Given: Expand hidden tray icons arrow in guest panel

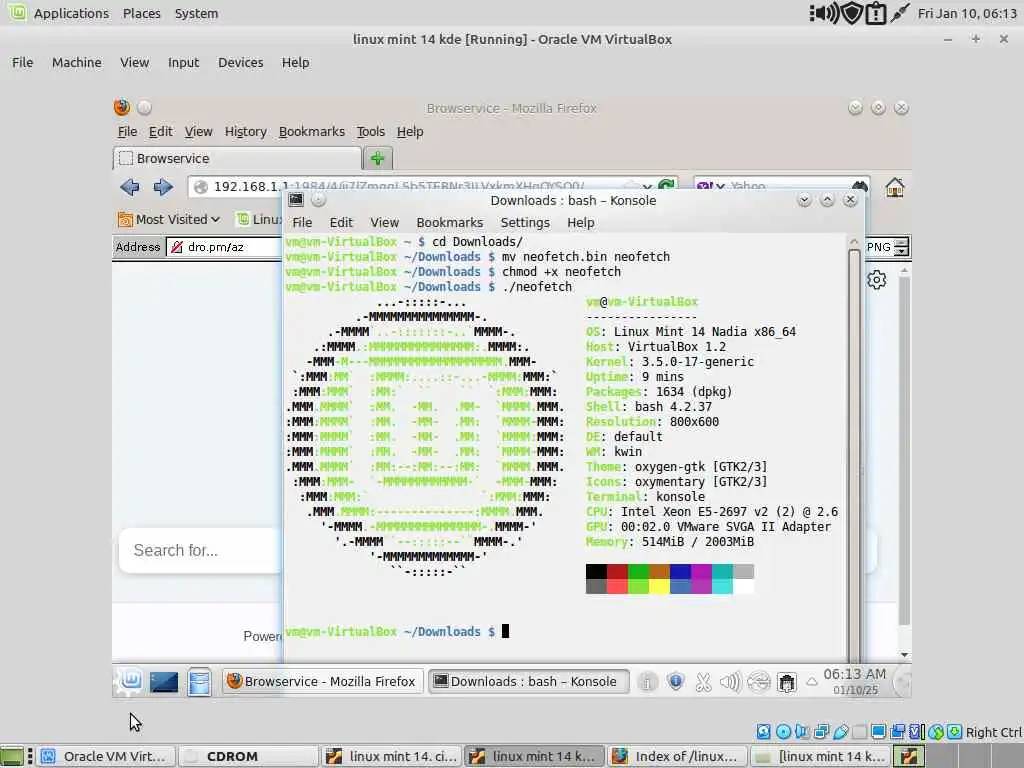Looking at the screenshot, I should pyautogui.click(x=812, y=682).
